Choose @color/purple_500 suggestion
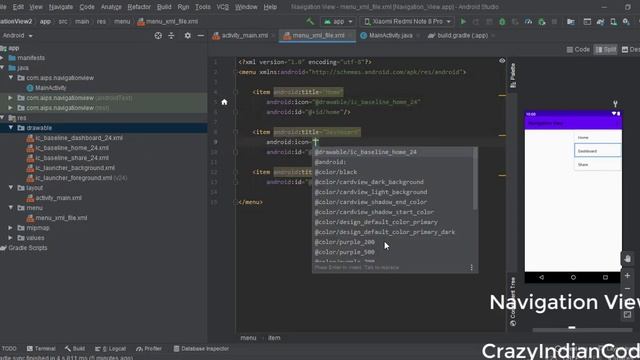The width and height of the screenshot is (640, 360). (393, 252)
